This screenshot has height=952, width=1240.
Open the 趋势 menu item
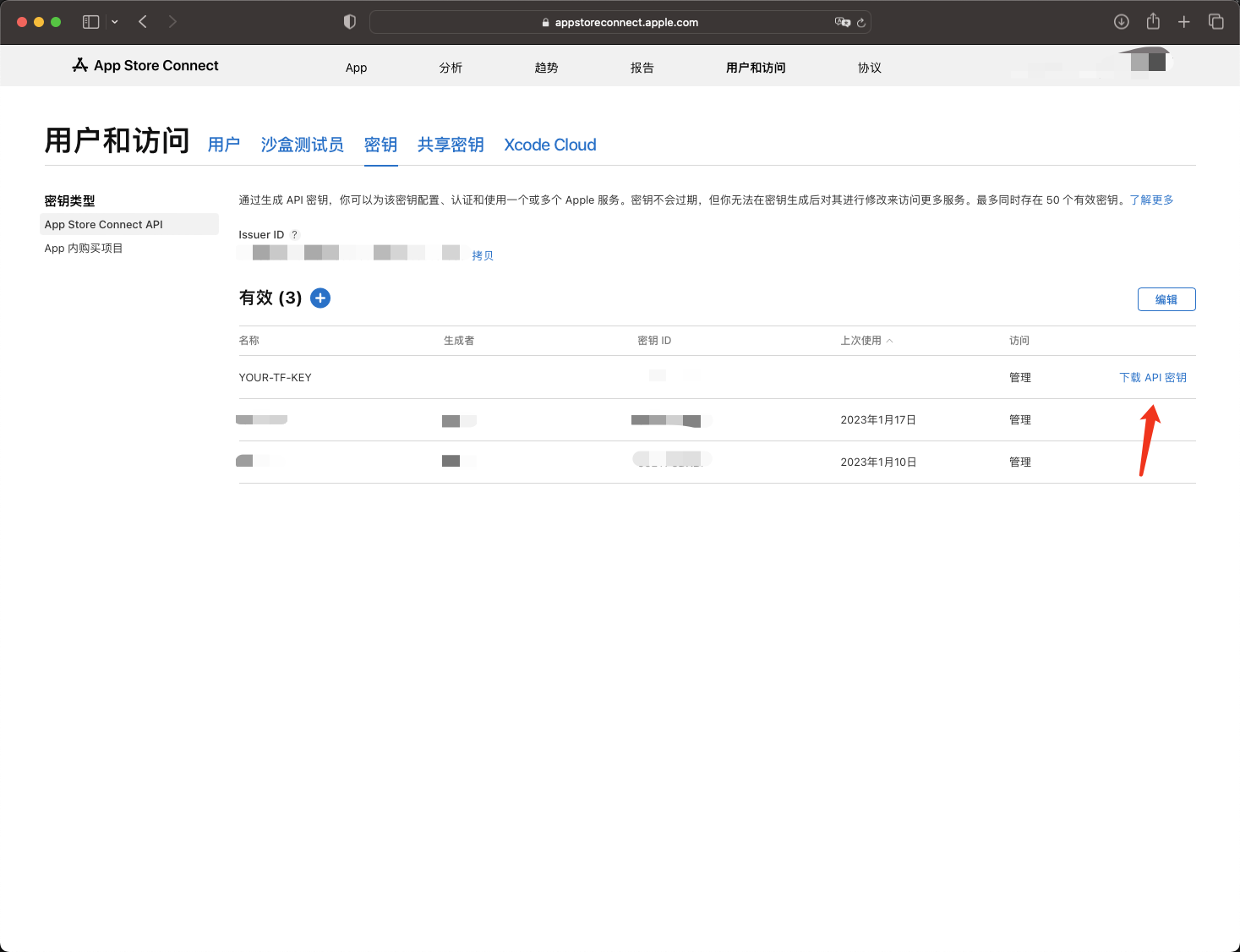click(547, 68)
